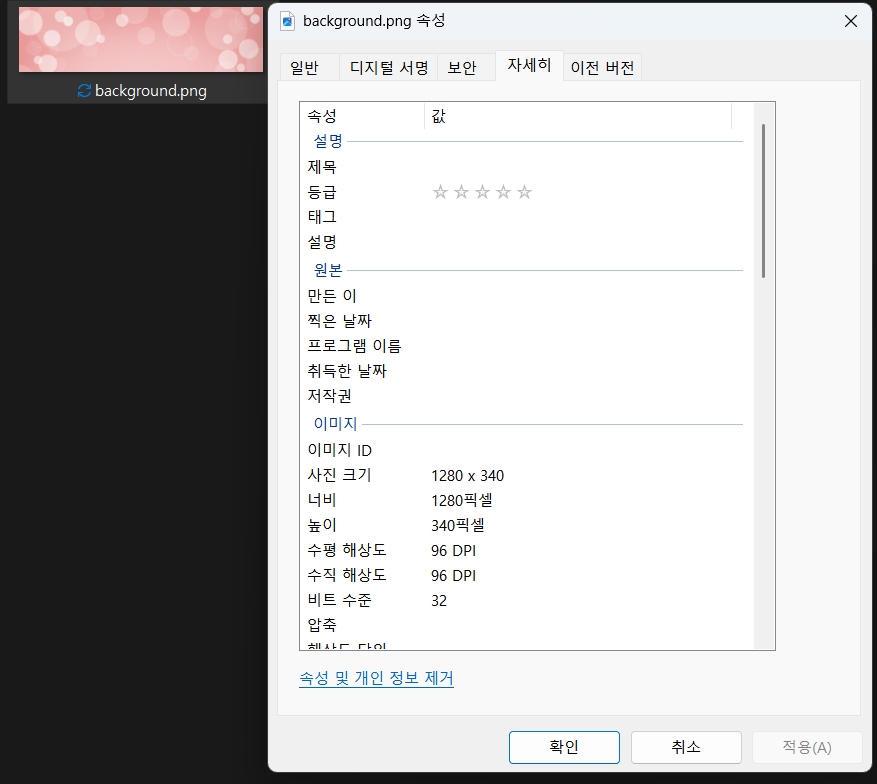Click the property list vertical scrollbar thumb
Viewport: 877px width, 784px height.
click(763, 201)
